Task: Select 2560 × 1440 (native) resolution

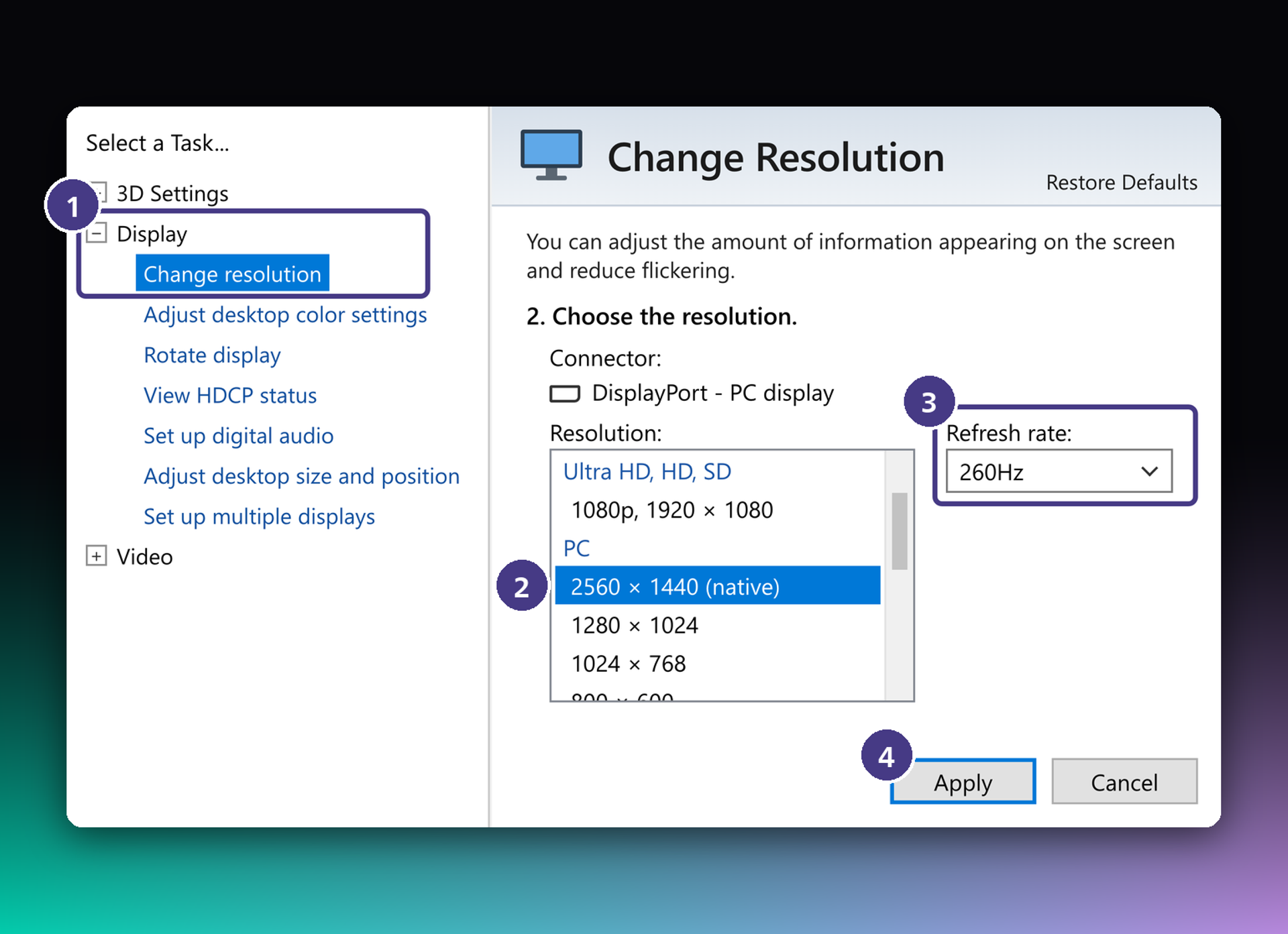Action: (x=717, y=586)
